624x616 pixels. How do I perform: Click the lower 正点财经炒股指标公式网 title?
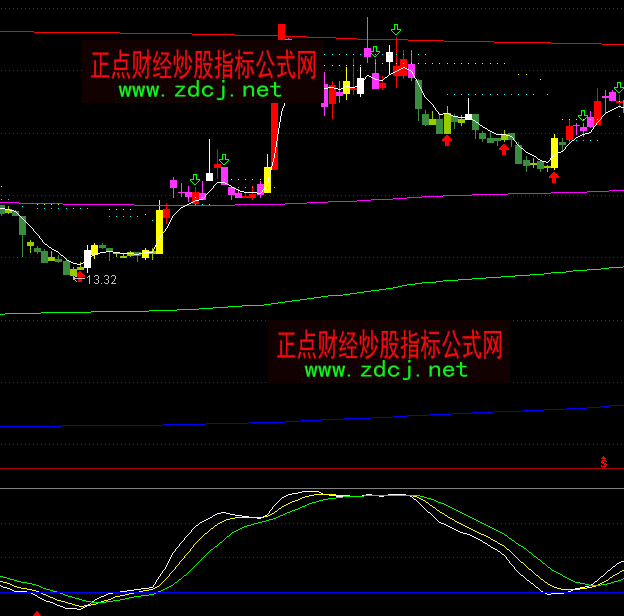[389, 346]
